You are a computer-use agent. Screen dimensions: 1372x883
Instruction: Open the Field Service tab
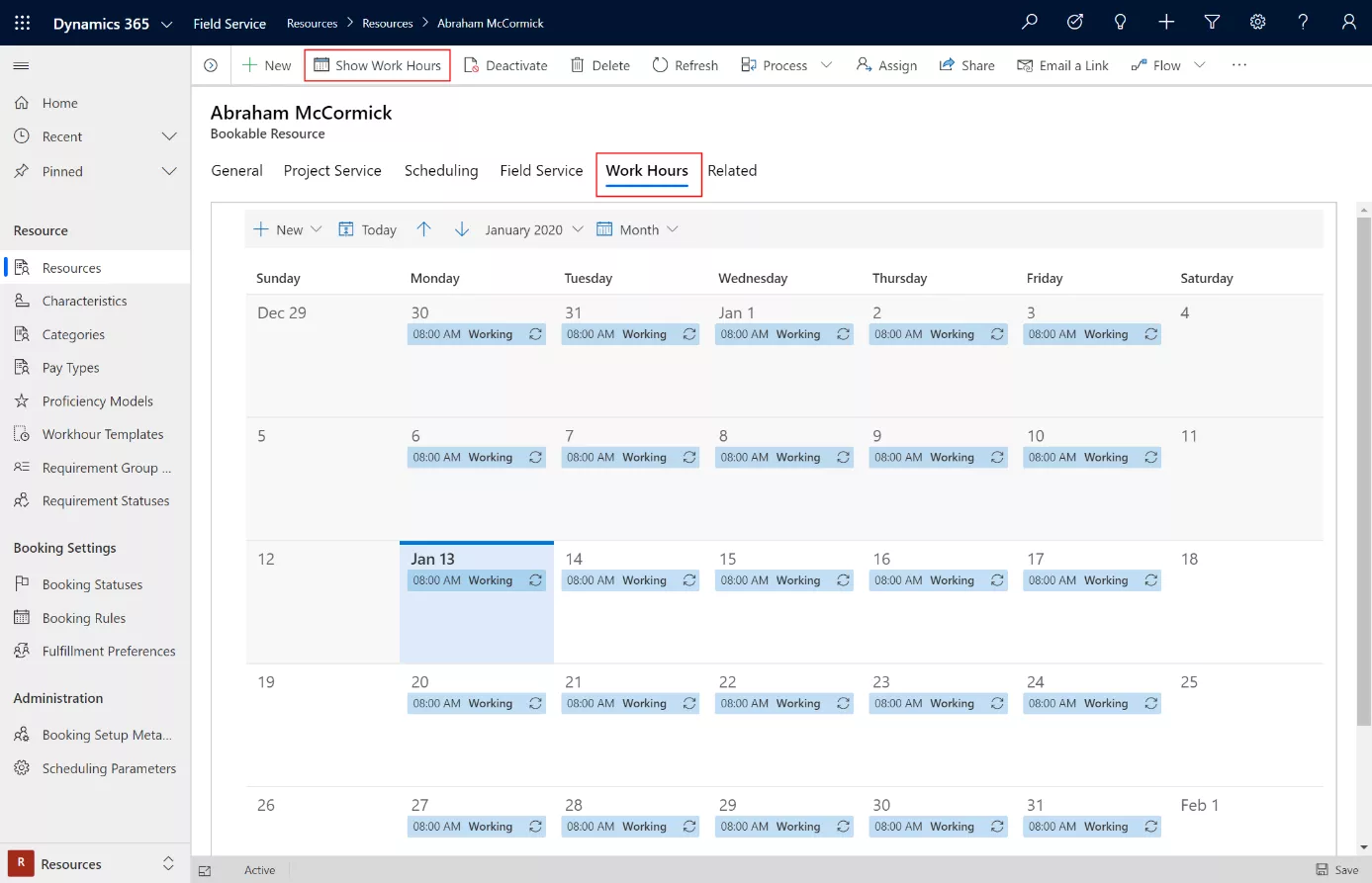tap(541, 171)
